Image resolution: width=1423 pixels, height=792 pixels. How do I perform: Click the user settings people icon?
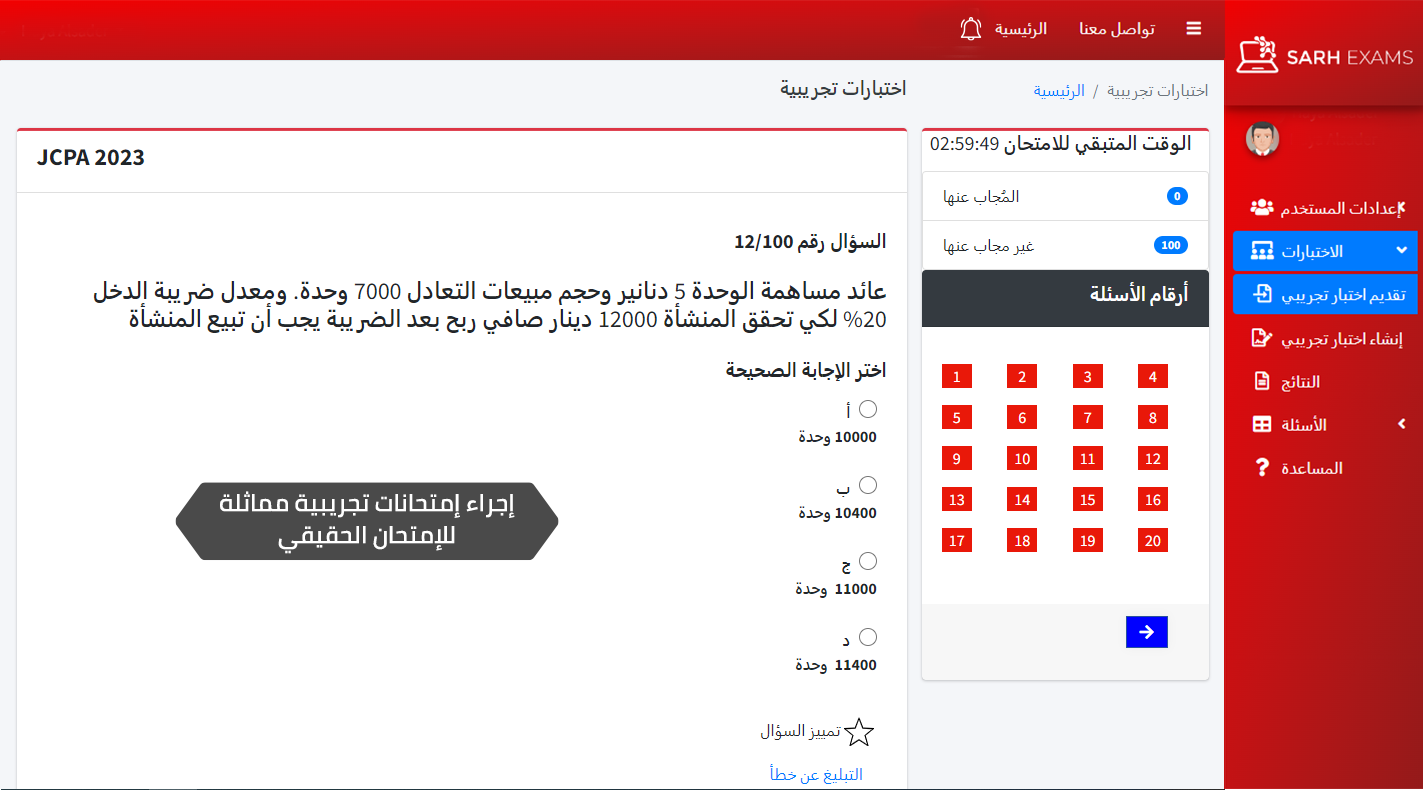(1262, 208)
